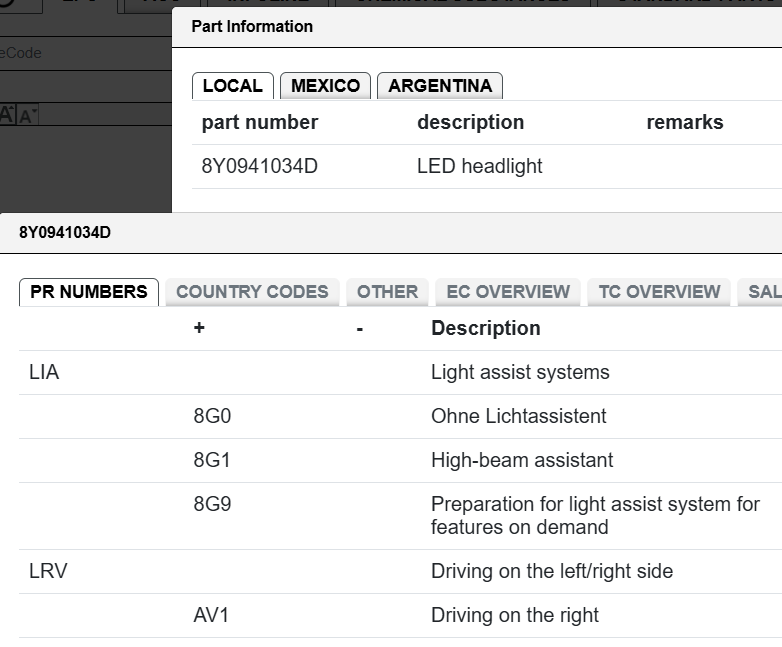Click the minus column header

(x=360, y=329)
